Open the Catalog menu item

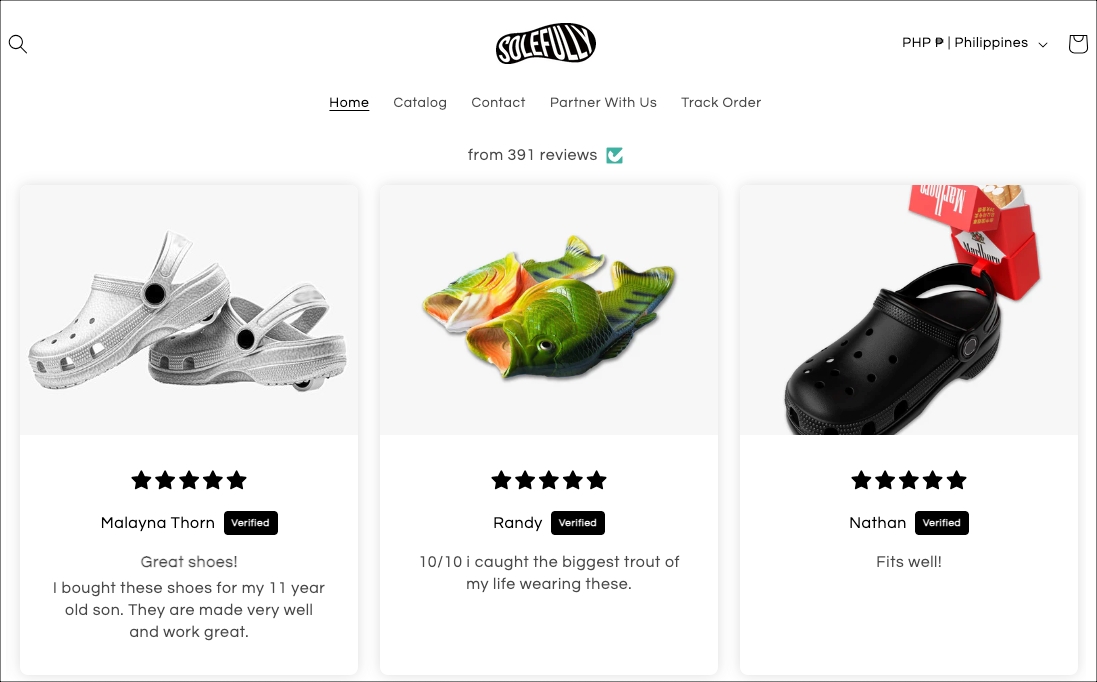420,103
